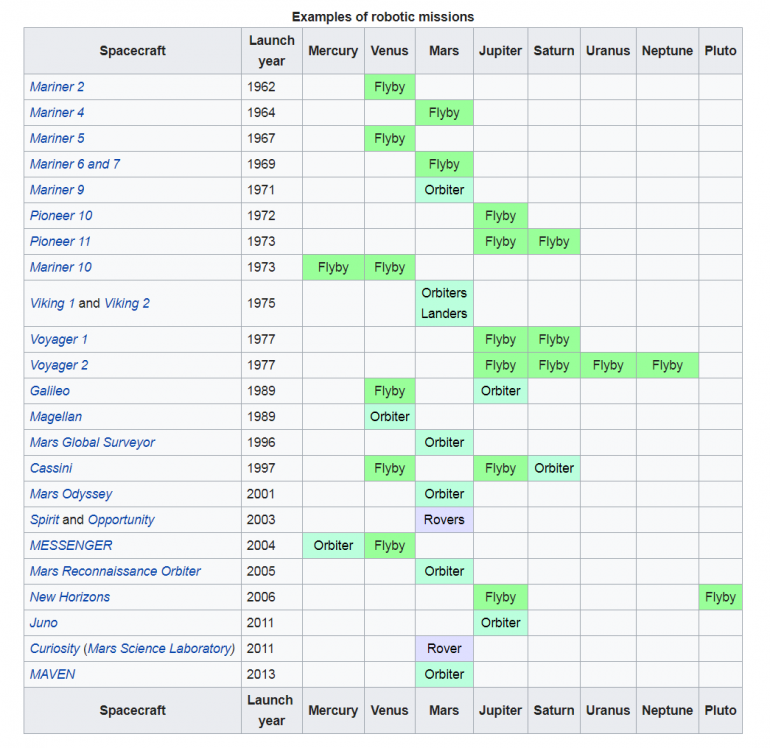Select the purple Rovers cell for Spirit
The image size is (770, 748).
click(444, 520)
